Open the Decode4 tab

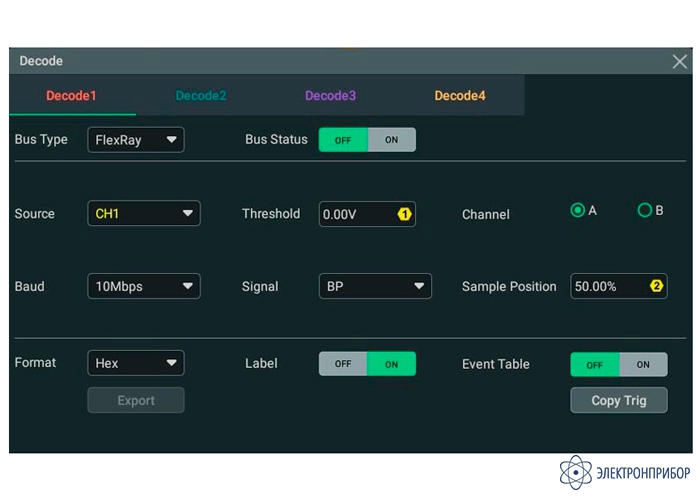(459, 96)
